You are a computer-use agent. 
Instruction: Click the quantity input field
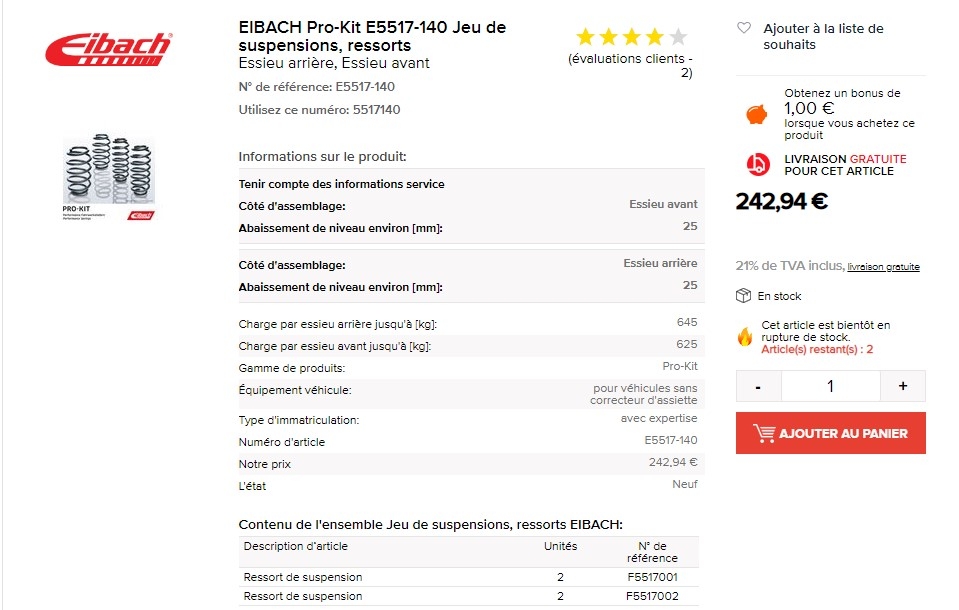pyautogui.click(x=831, y=386)
